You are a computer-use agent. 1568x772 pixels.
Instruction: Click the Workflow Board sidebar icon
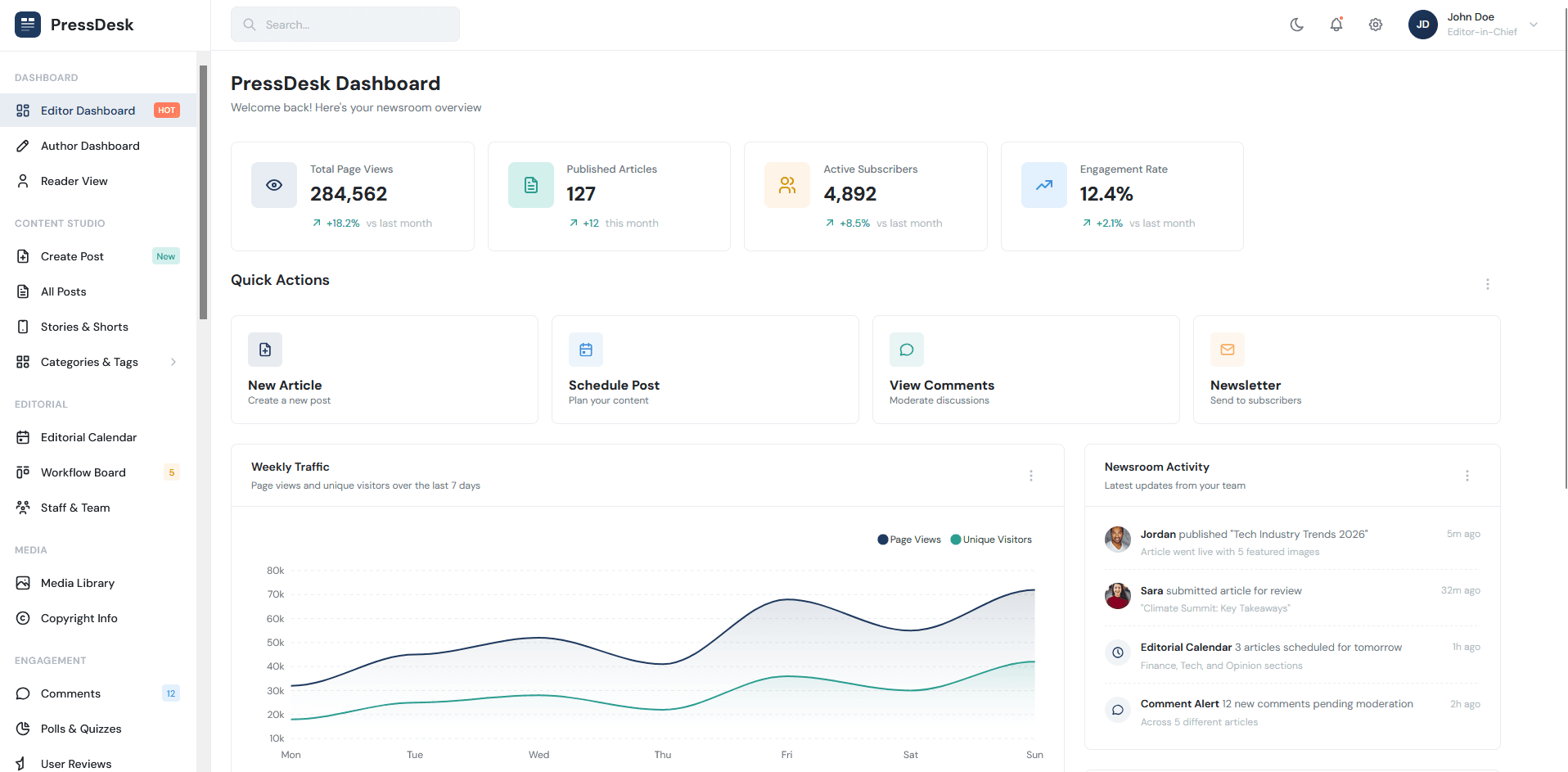coord(23,472)
